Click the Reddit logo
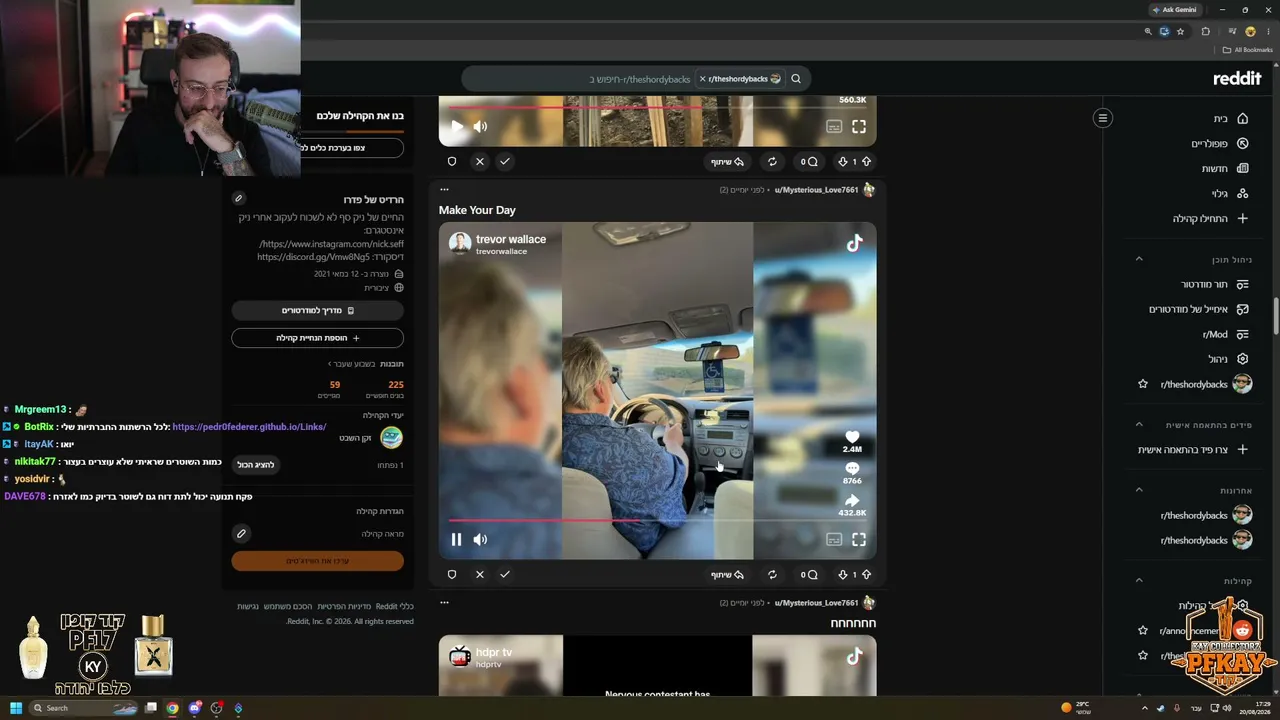Image resolution: width=1280 pixels, height=720 pixels. point(1237,79)
